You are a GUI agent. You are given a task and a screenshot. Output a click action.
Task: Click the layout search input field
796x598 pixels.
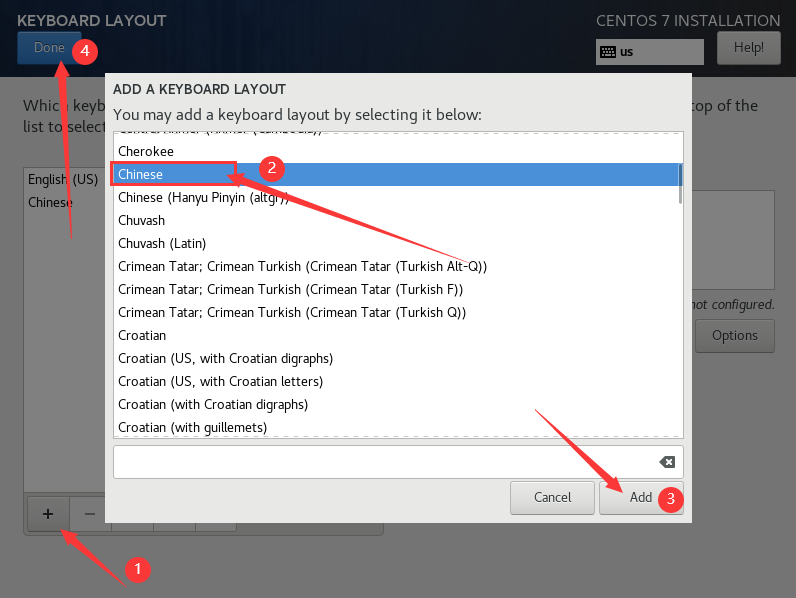point(384,462)
